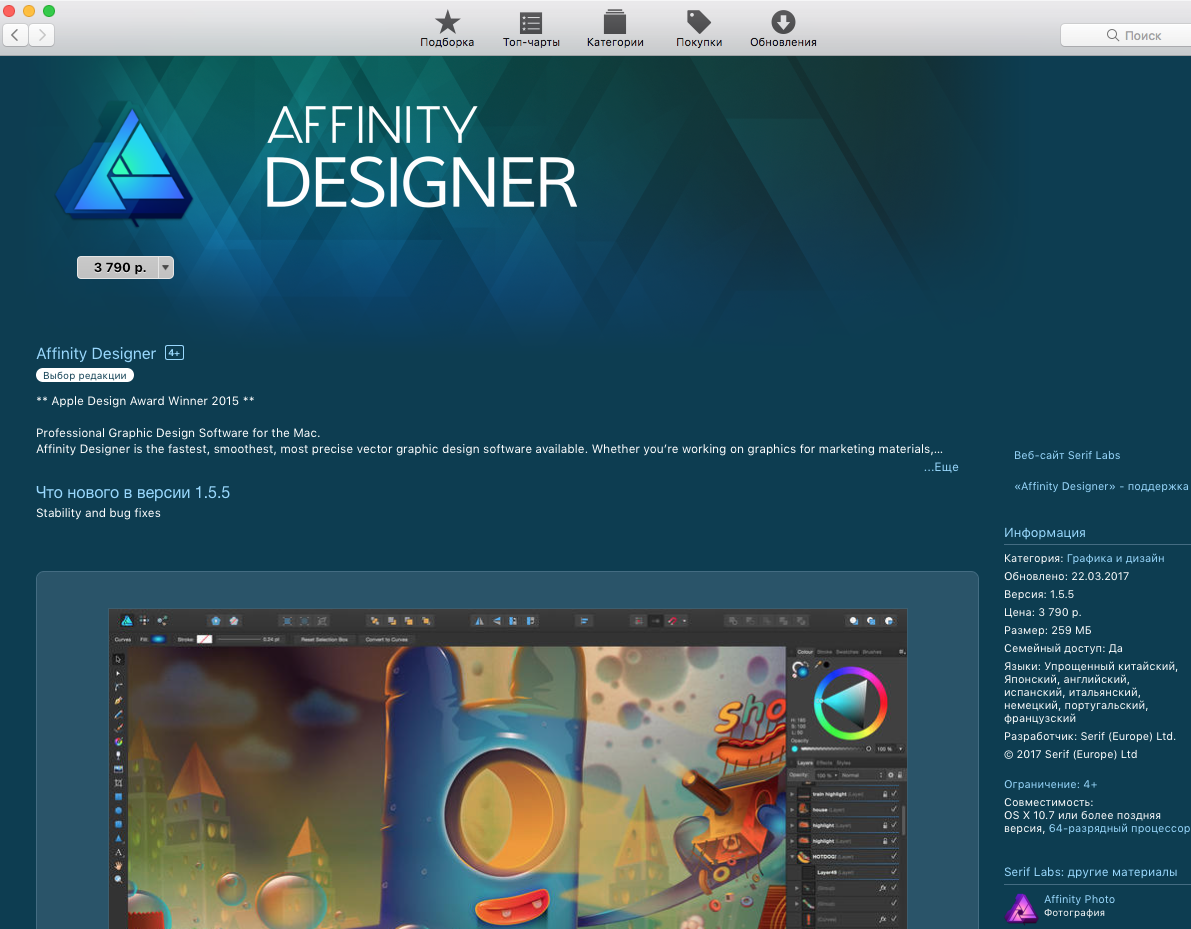Open the Обновления tab

click(783, 30)
